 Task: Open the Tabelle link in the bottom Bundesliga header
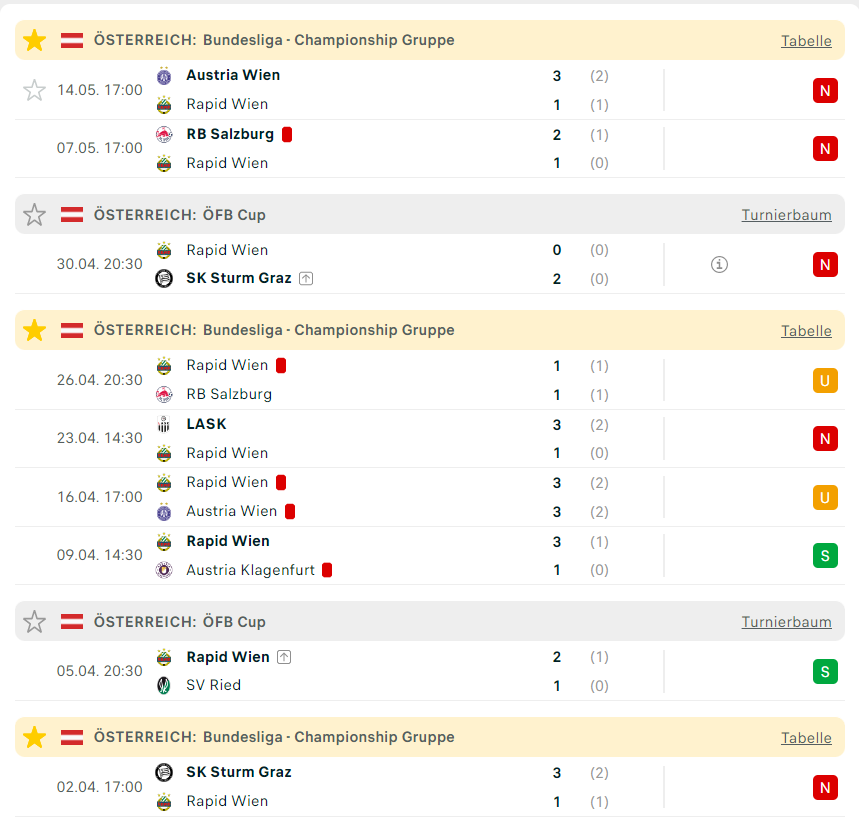(x=806, y=738)
